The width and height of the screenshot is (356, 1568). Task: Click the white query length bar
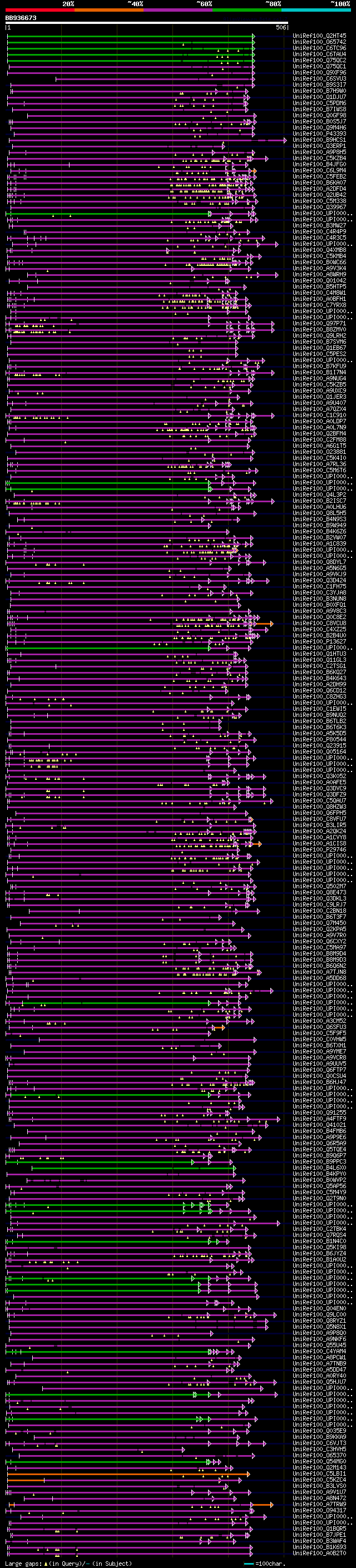click(x=147, y=23)
